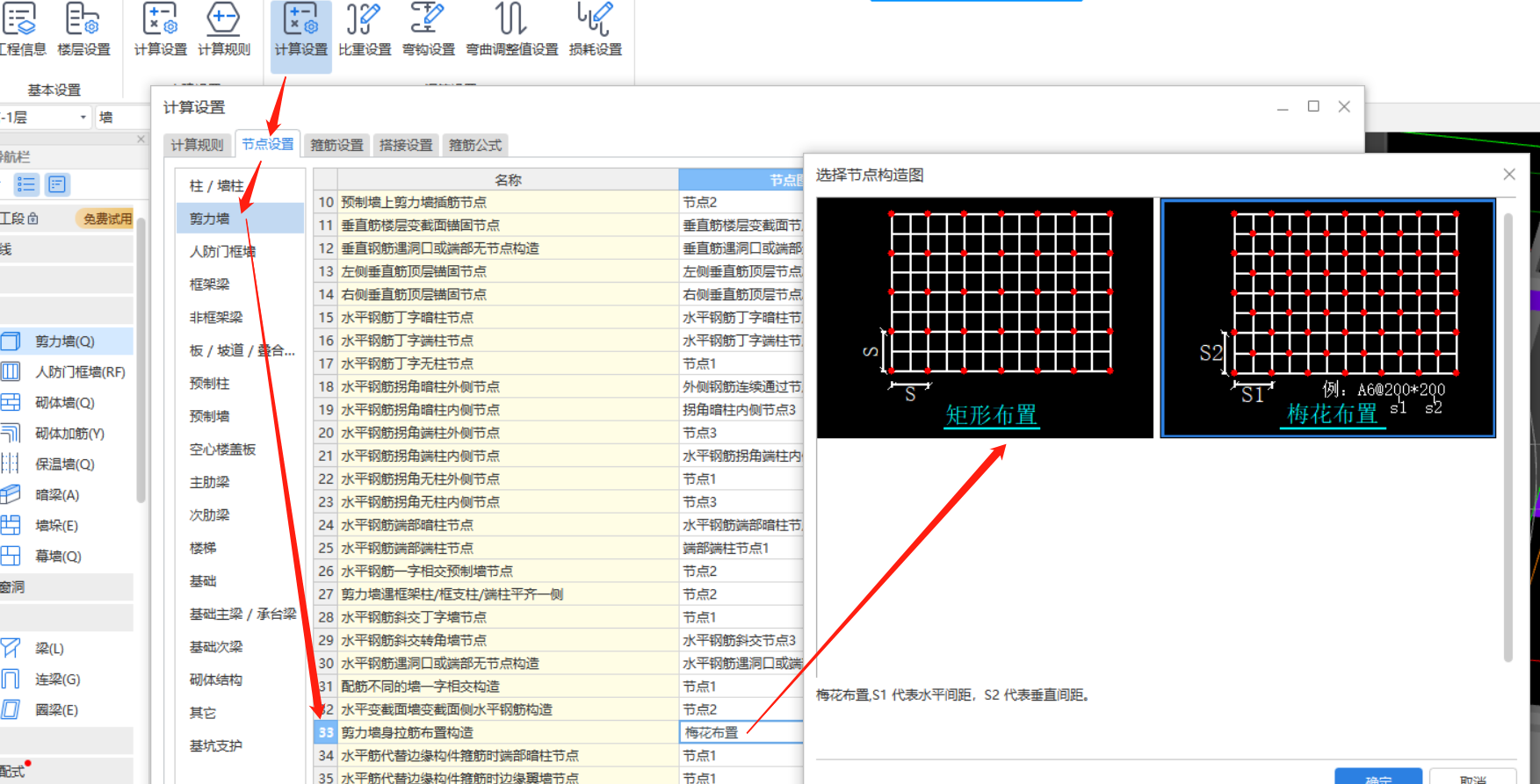Select 预制柱 category

click(240, 383)
